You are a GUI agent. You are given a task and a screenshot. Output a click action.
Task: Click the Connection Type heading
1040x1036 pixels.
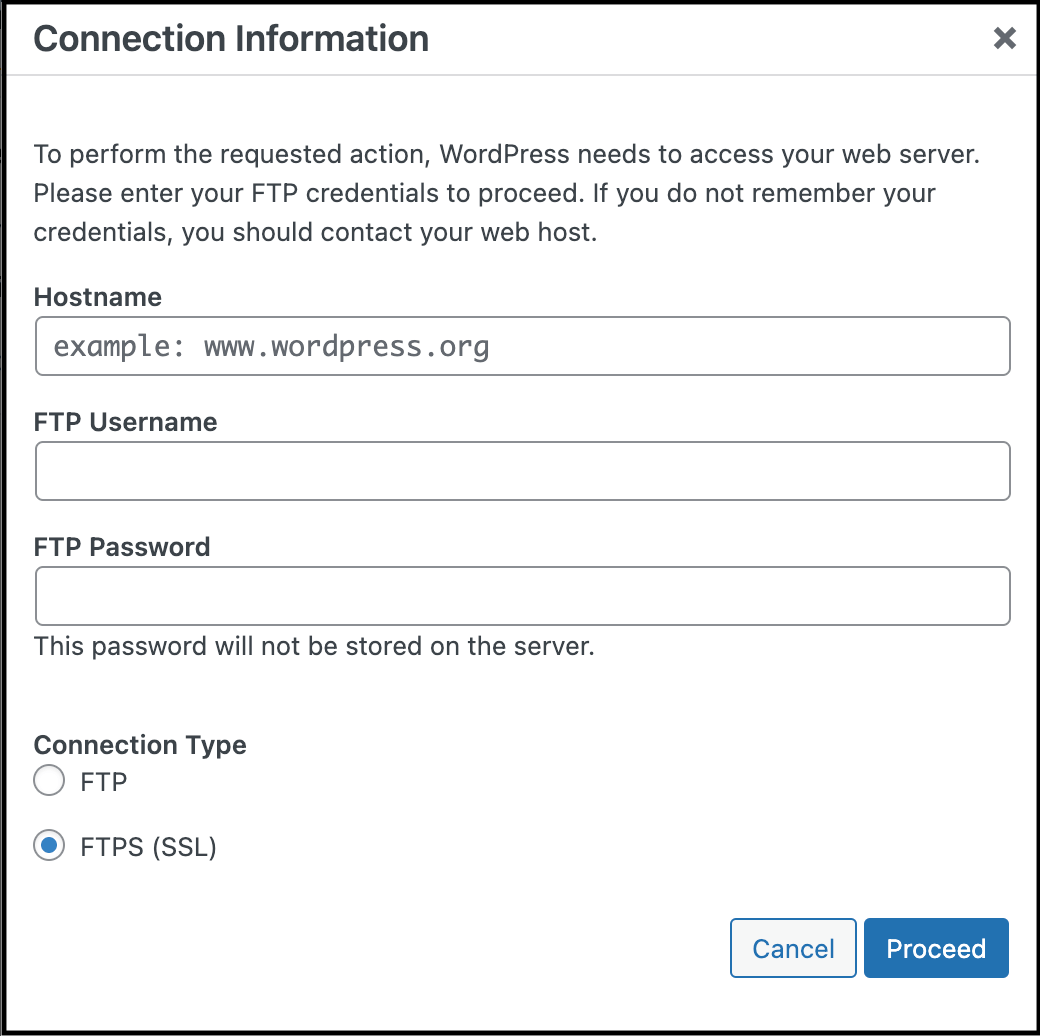[x=140, y=745]
